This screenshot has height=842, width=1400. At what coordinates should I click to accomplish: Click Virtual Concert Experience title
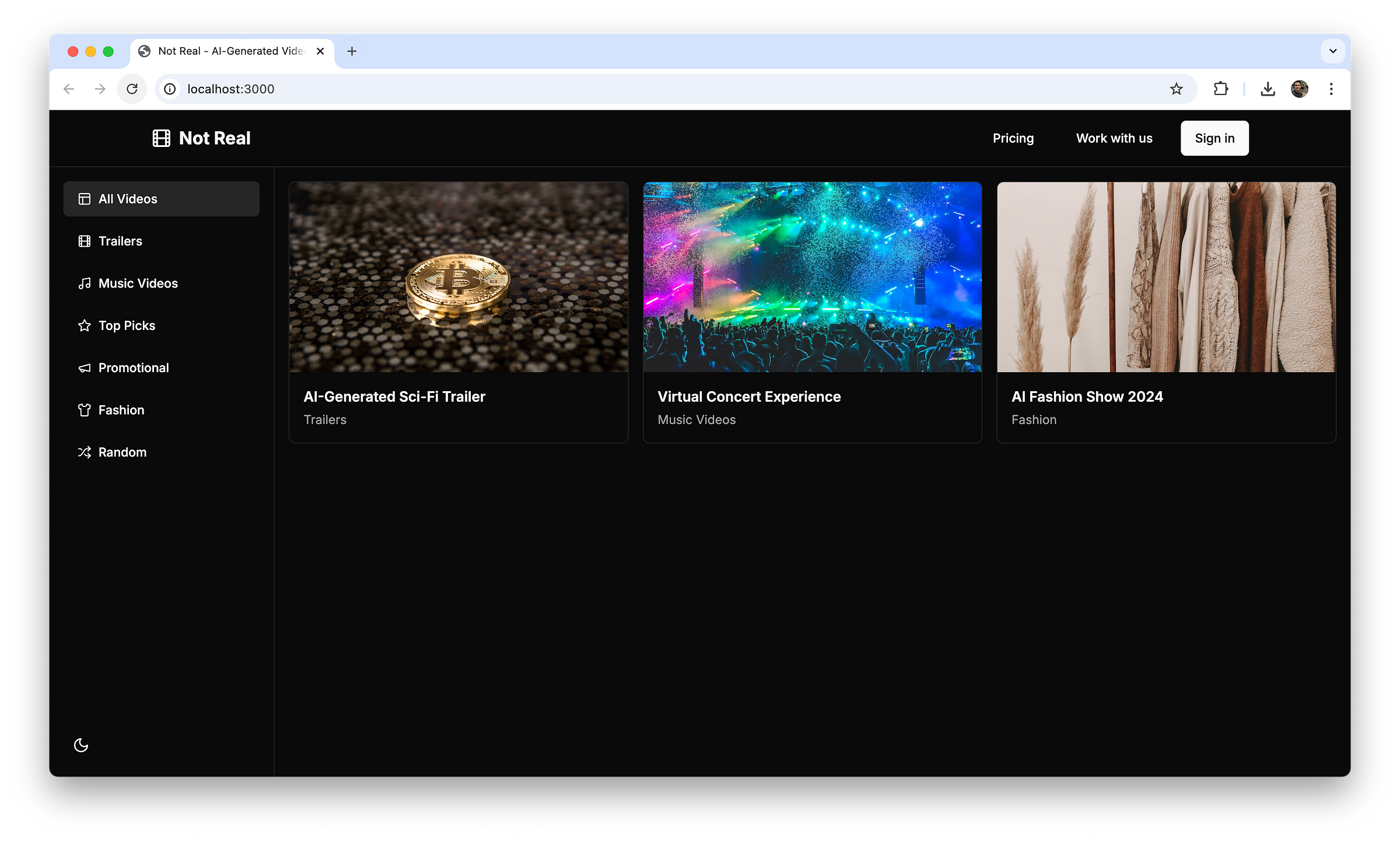[x=749, y=397]
